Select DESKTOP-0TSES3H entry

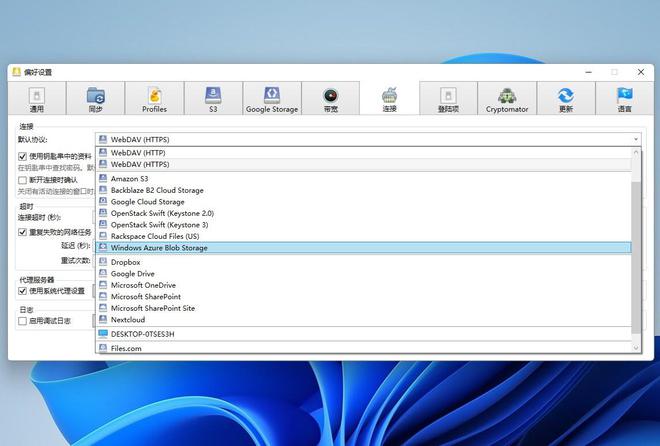364,334
